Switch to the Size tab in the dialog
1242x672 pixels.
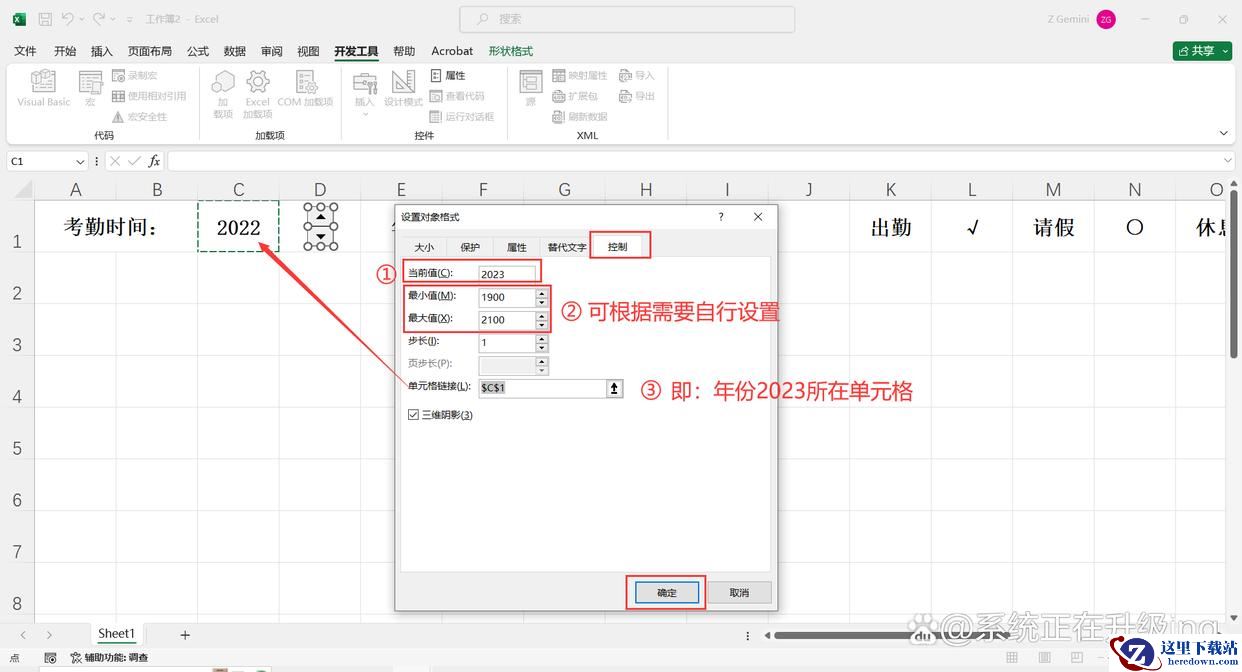click(424, 247)
